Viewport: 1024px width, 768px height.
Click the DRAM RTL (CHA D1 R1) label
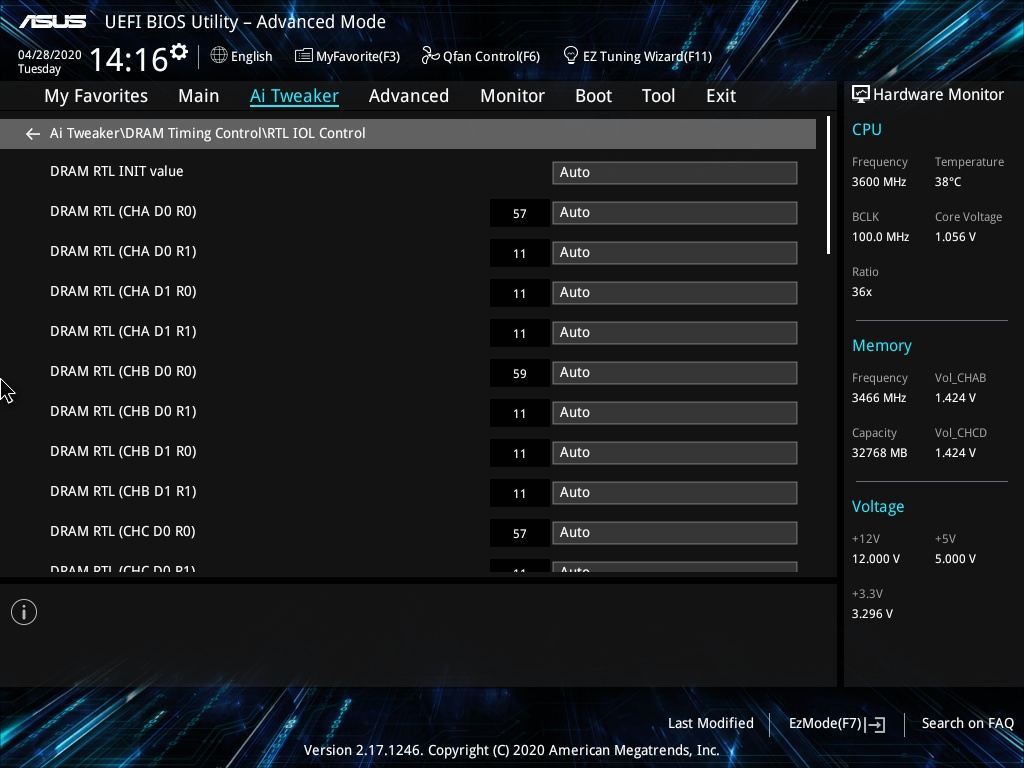click(x=123, y=331)
